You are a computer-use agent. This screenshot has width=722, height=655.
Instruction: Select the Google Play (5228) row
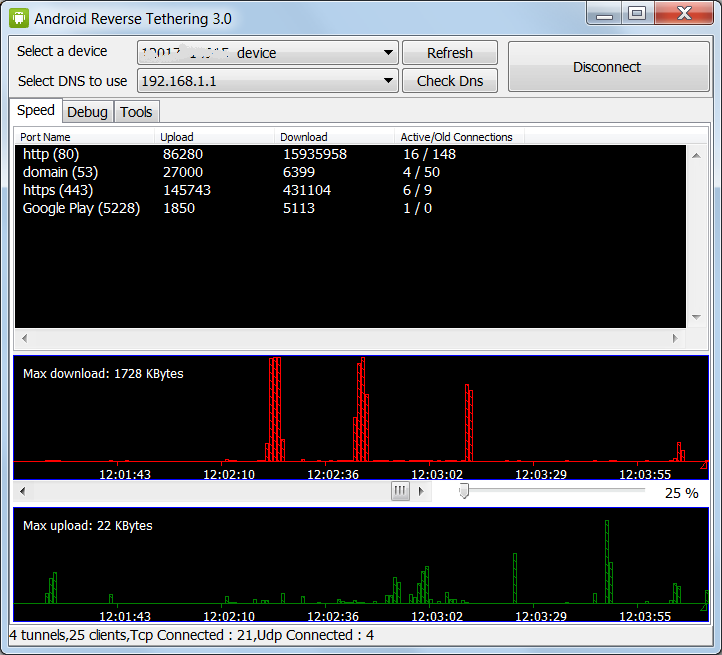tap(350, 208)
